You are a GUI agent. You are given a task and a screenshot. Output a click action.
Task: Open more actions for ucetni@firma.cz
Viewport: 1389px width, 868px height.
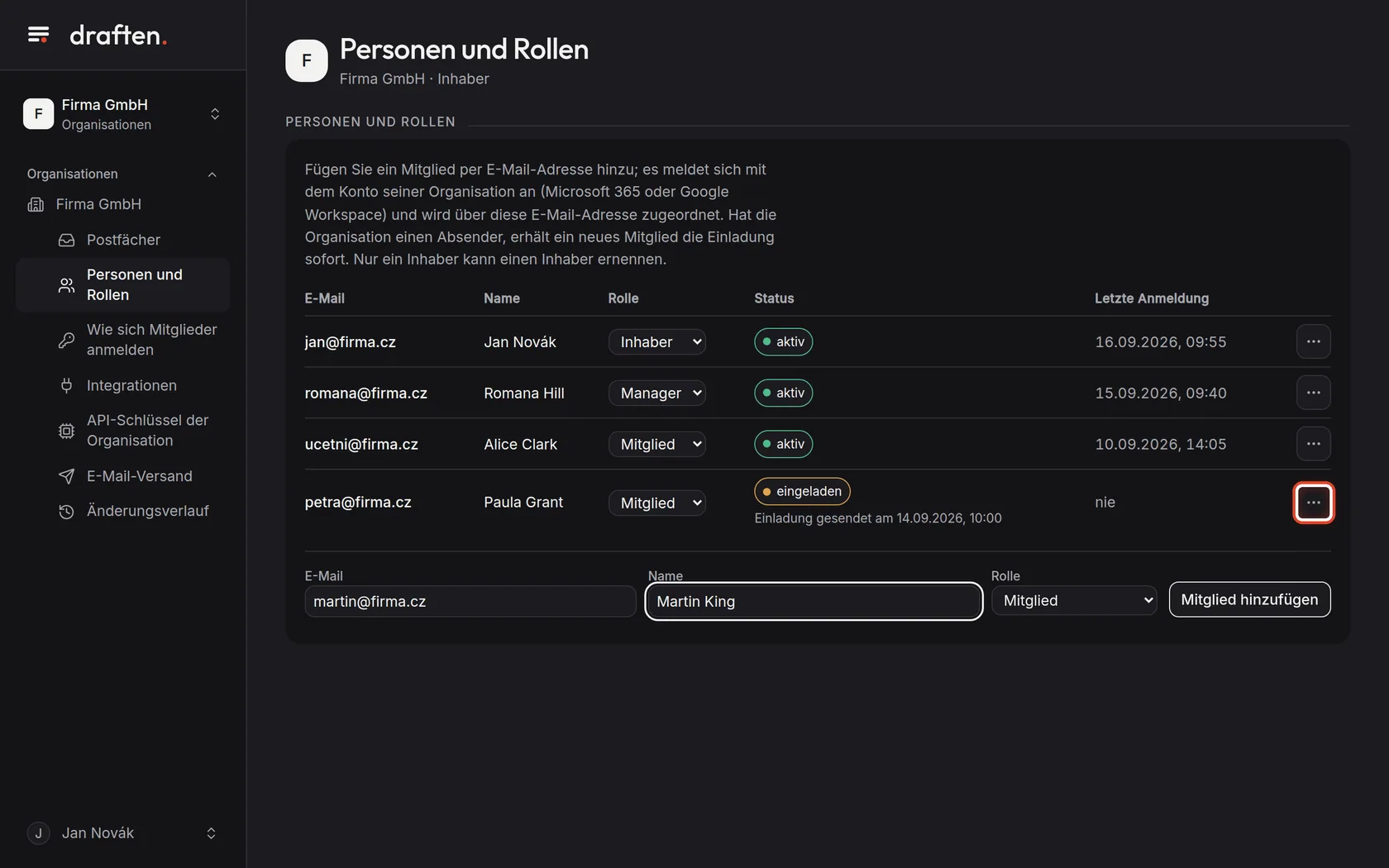1314,444
